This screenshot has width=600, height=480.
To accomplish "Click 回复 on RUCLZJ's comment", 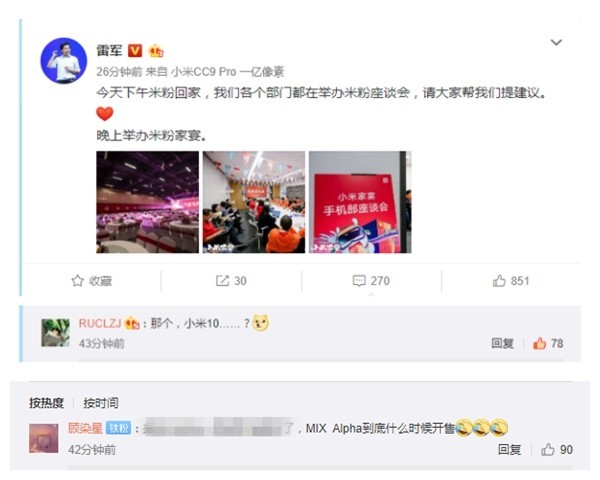I will click(502, 343).
